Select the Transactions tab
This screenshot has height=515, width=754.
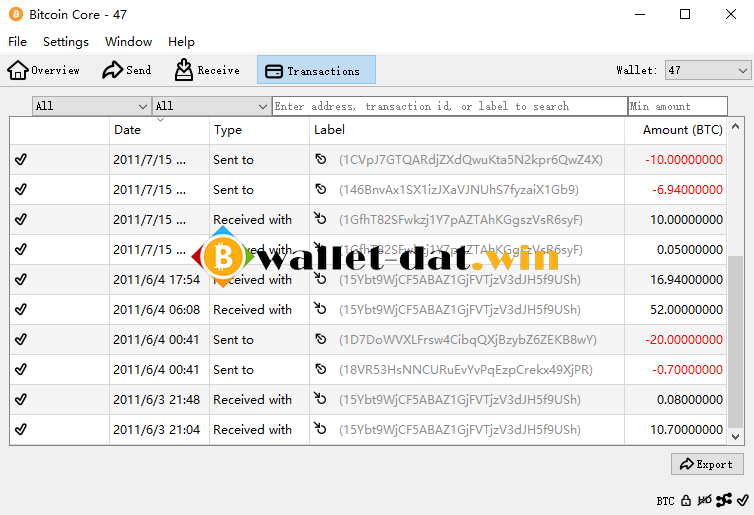coord(316,70)
